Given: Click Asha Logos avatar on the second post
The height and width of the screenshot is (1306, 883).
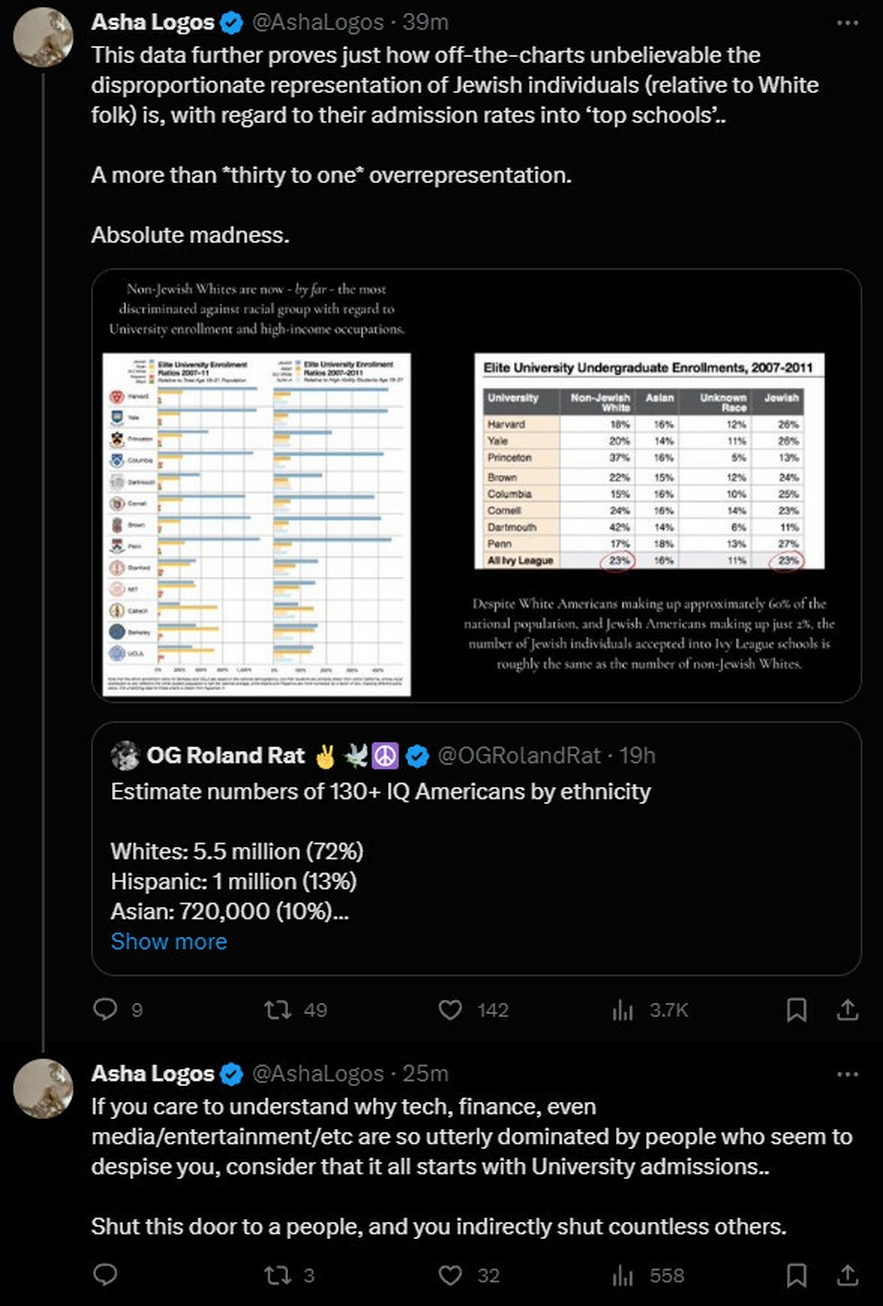Looking at the screenshot, I should pyautogui.click(x=43, y=1088).
